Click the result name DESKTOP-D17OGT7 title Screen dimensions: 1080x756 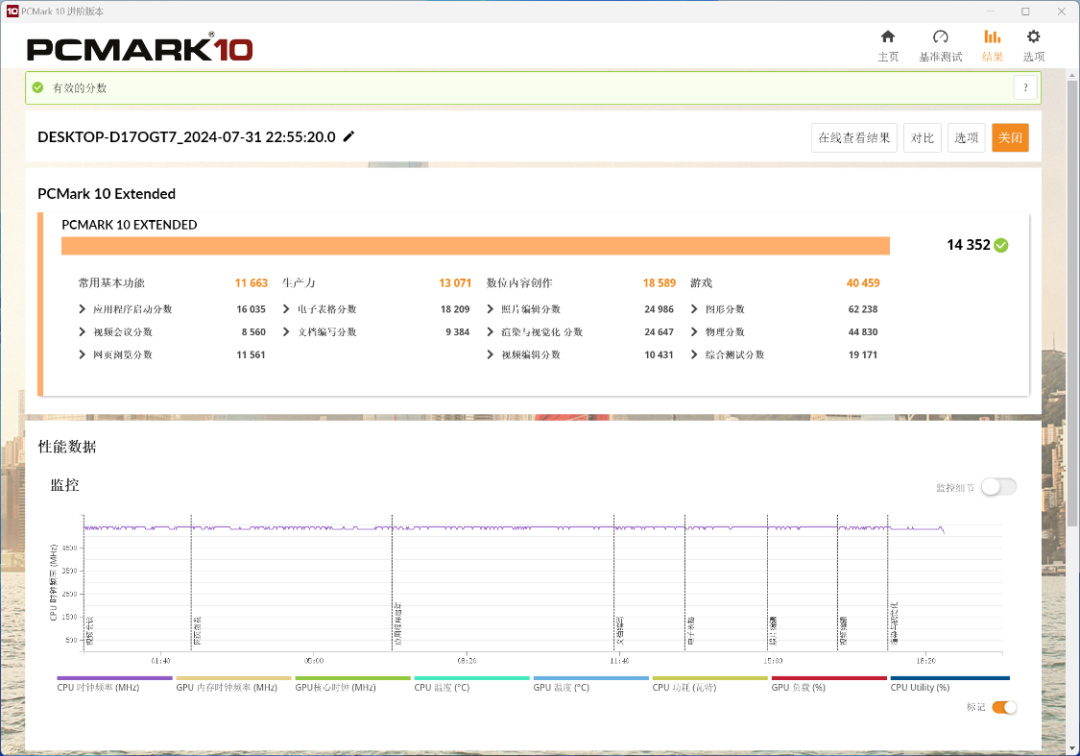point(187,137)
